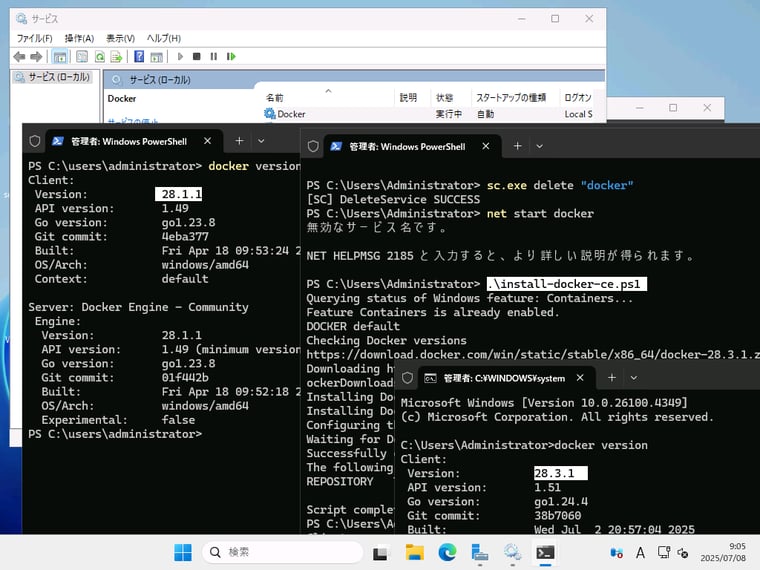Click the Stop service square icon
Viewport: 760px width, 570px height.
coord(197,57)
